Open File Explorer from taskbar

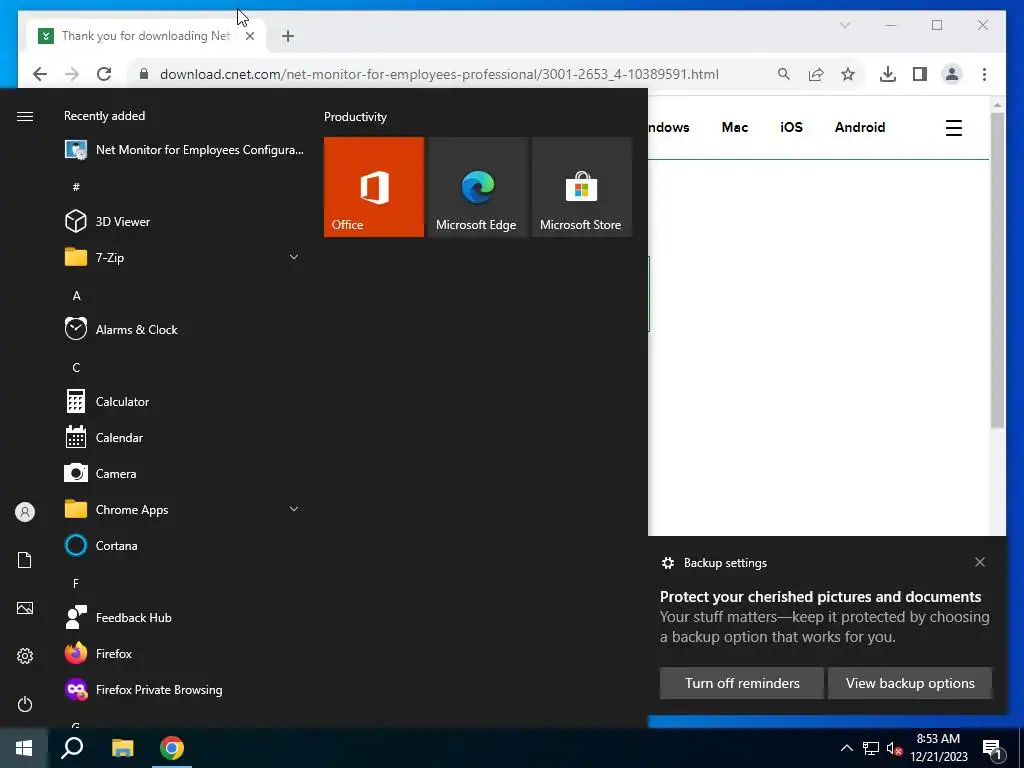point(122,748)
